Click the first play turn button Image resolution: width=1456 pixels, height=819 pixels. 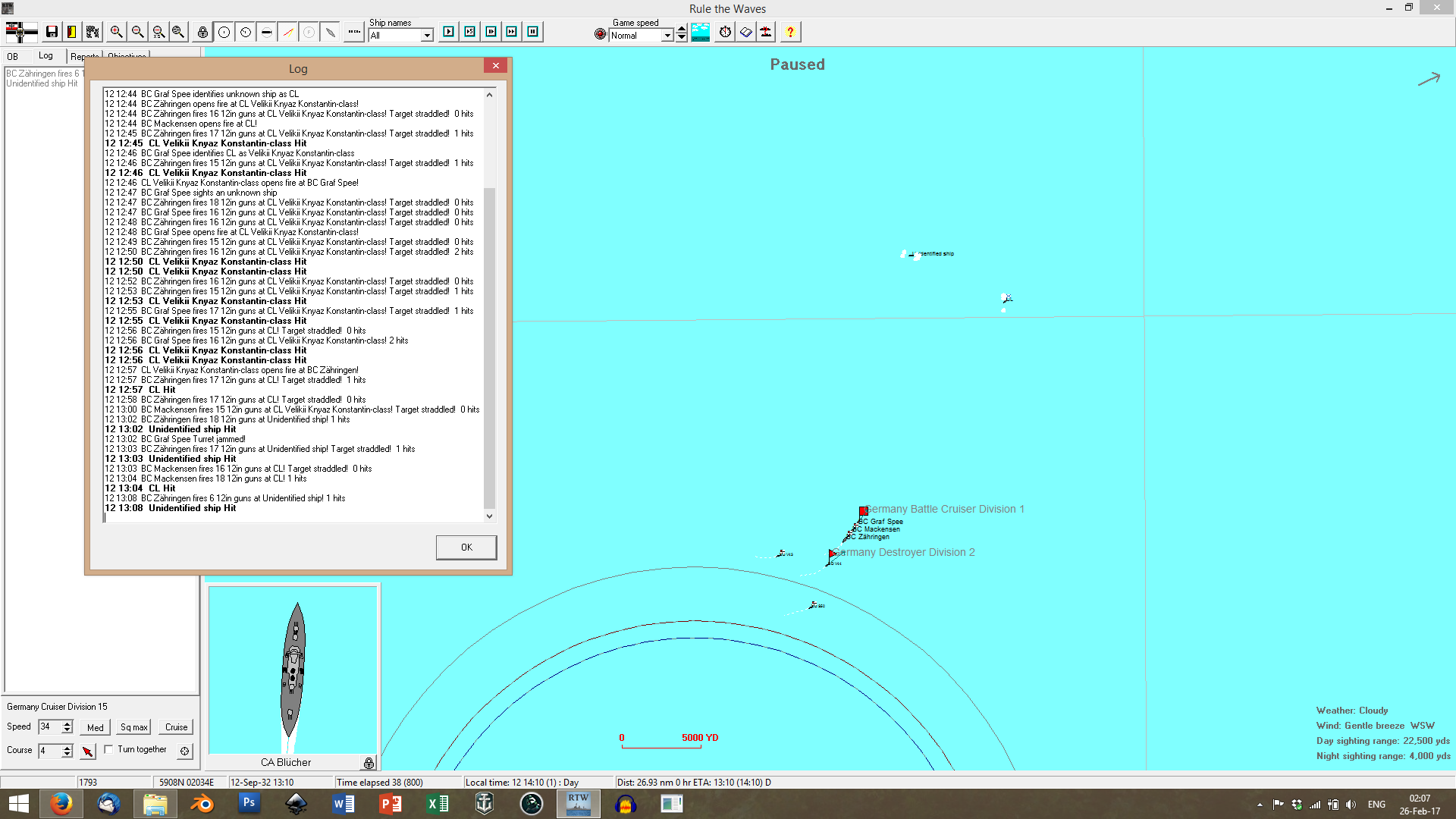(449, 32)
